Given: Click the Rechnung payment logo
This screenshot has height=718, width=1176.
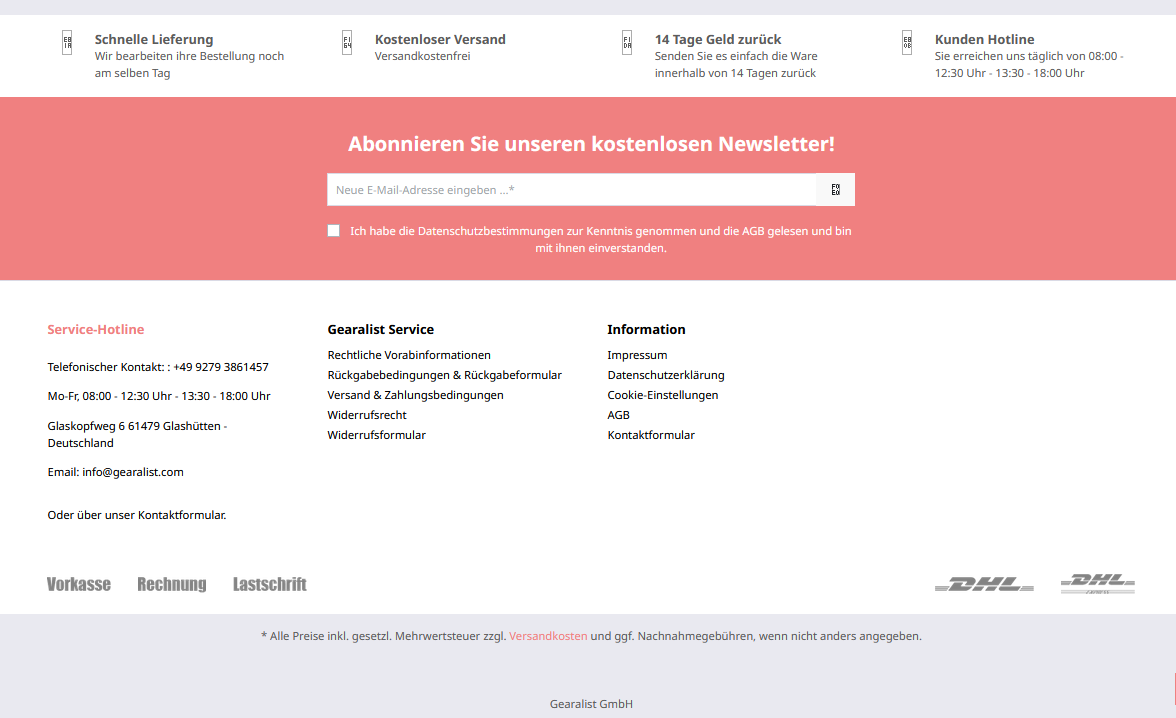Looking at the screenshot, I should pos(172,584).
